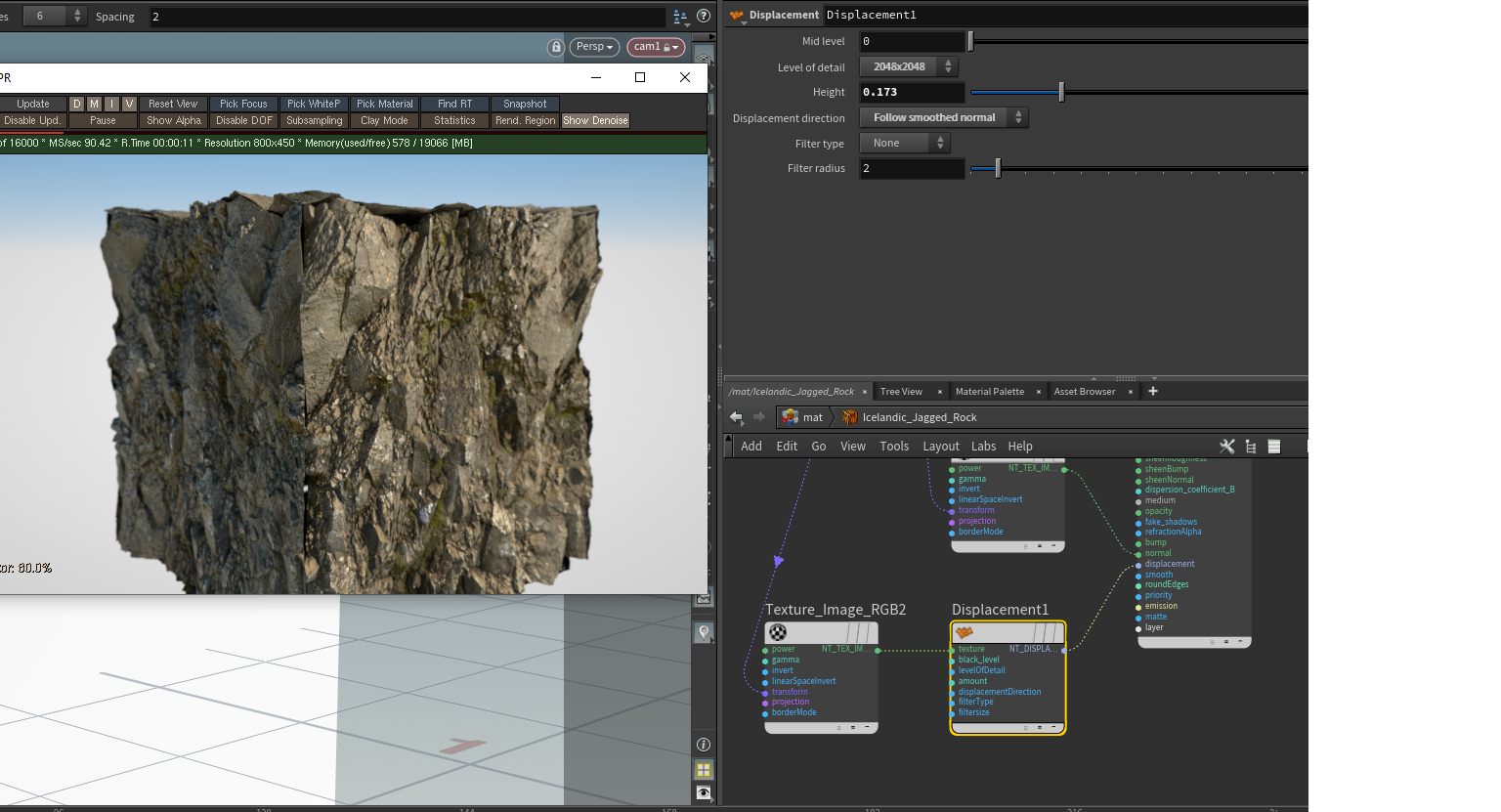Click the Height slider handle
This screenshot has height=812, width=1501.
pos(1061,92)
